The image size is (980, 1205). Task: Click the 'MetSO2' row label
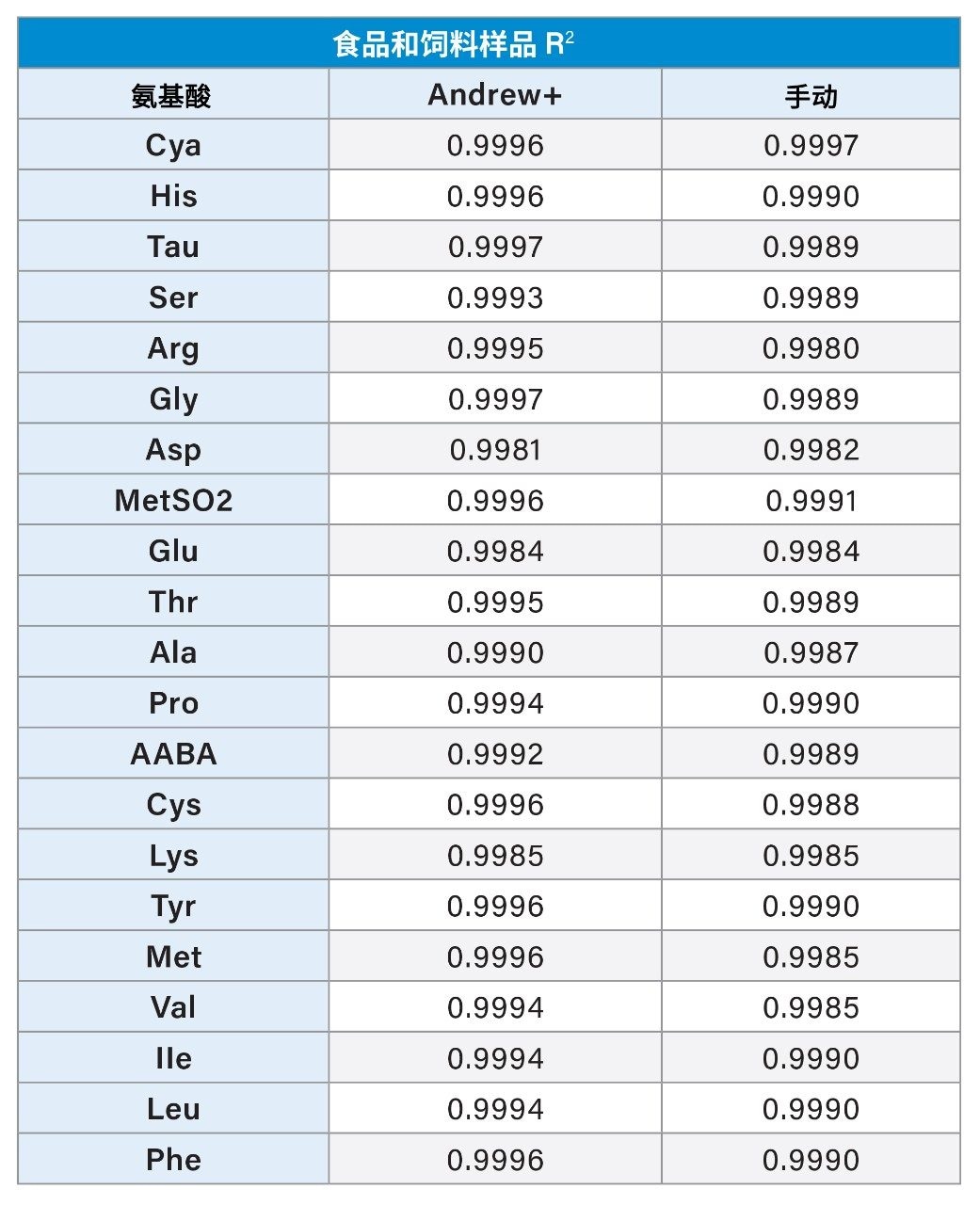173,501
